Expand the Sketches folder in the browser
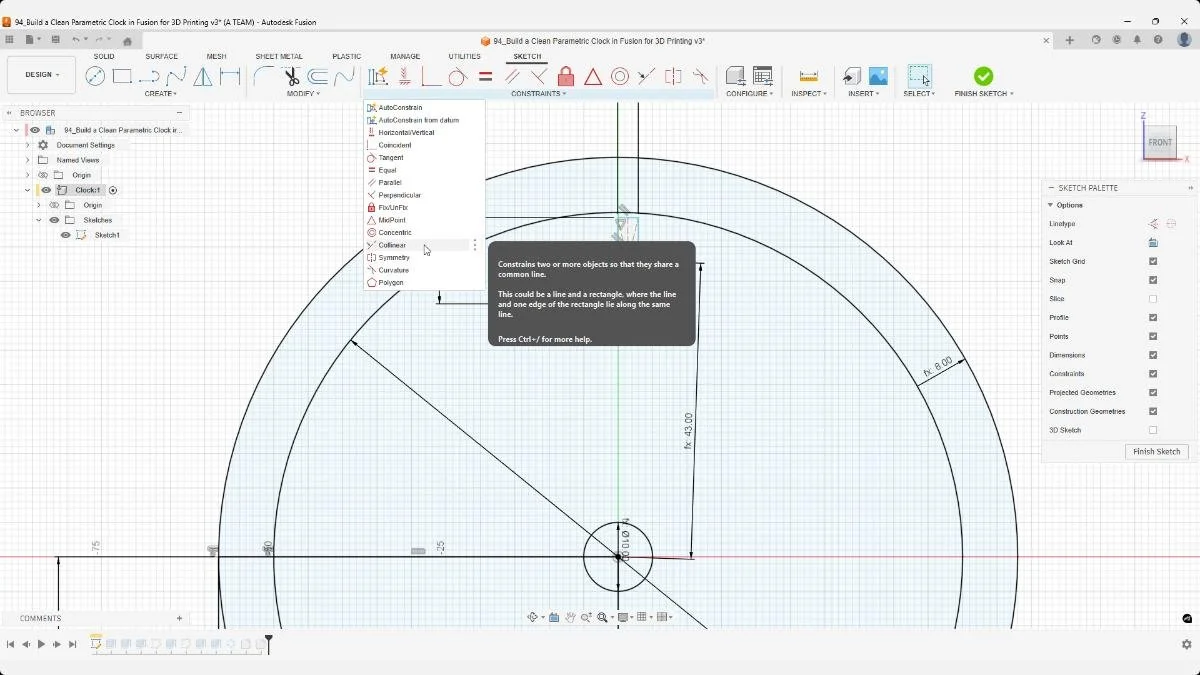Viewport: 1200px width, 675px height. tap(38, 220)
